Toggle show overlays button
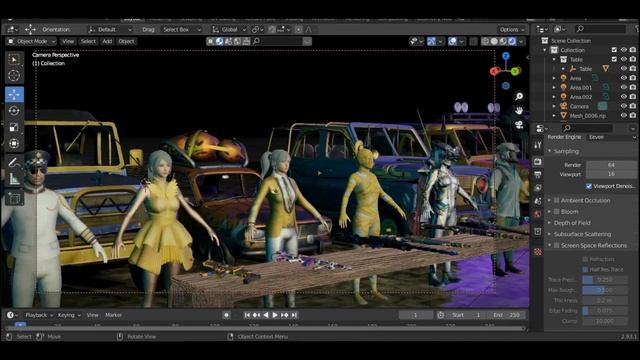 [x=453, y=41]
